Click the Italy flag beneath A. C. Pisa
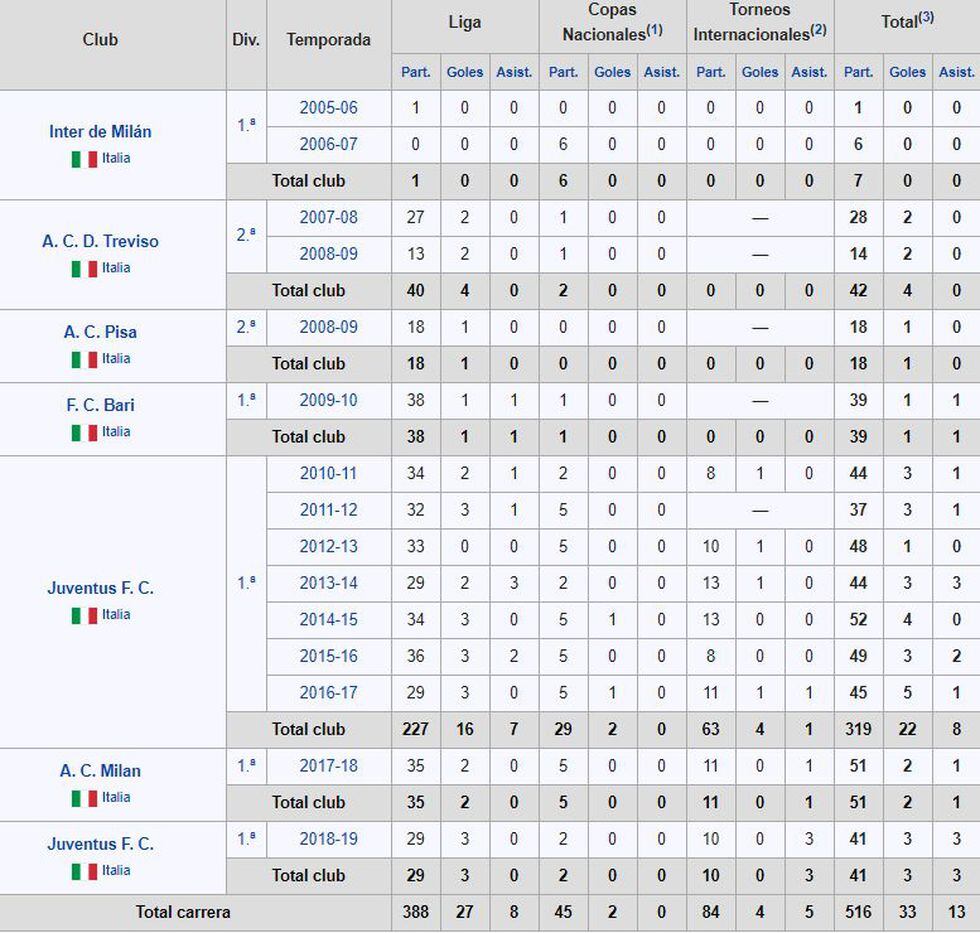980x933 pixels. click(84, 359)
